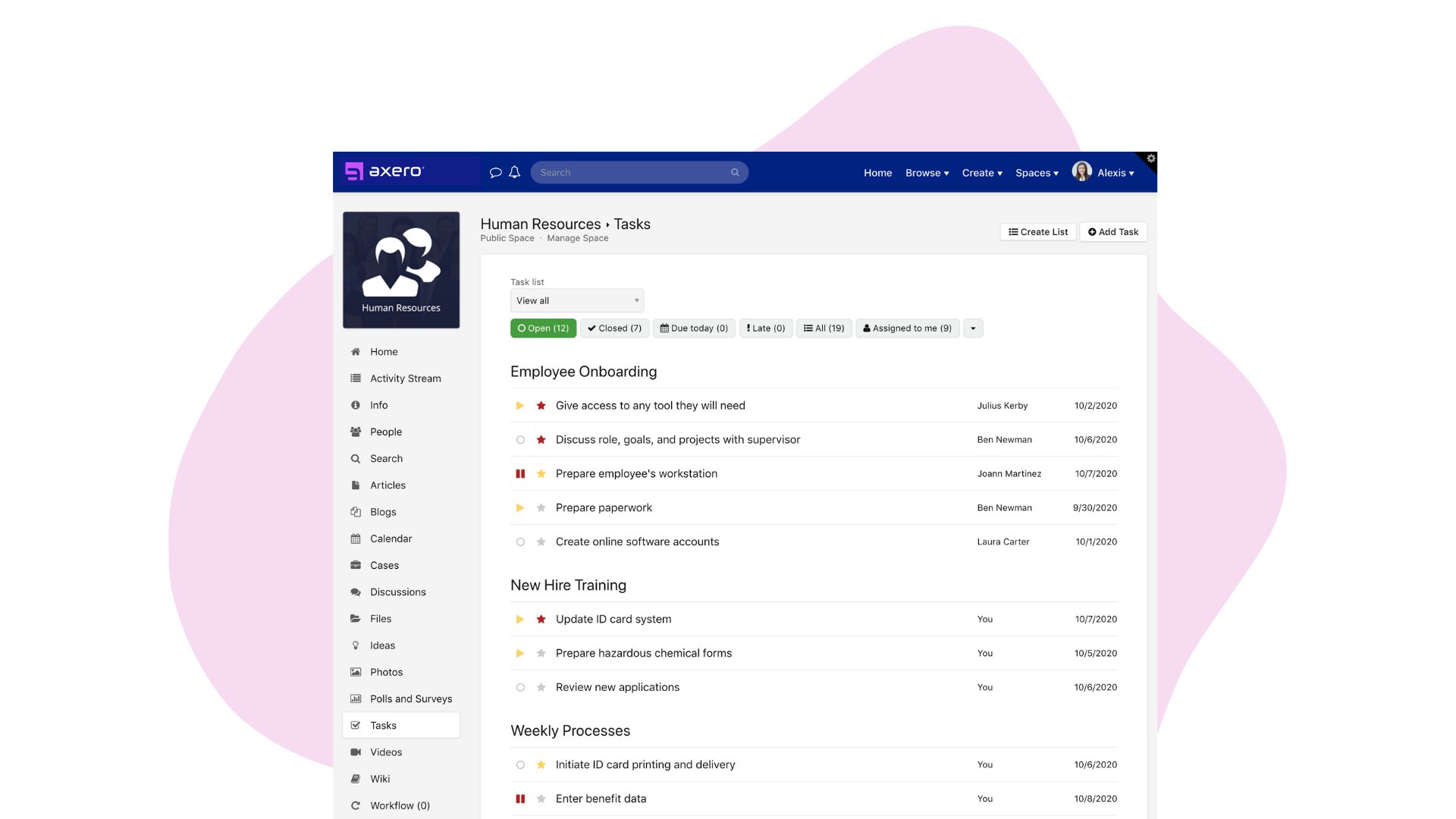The image size is (1456, 819).
Task: Switch to the Closed (7) filter
Action: click(614, 328)
